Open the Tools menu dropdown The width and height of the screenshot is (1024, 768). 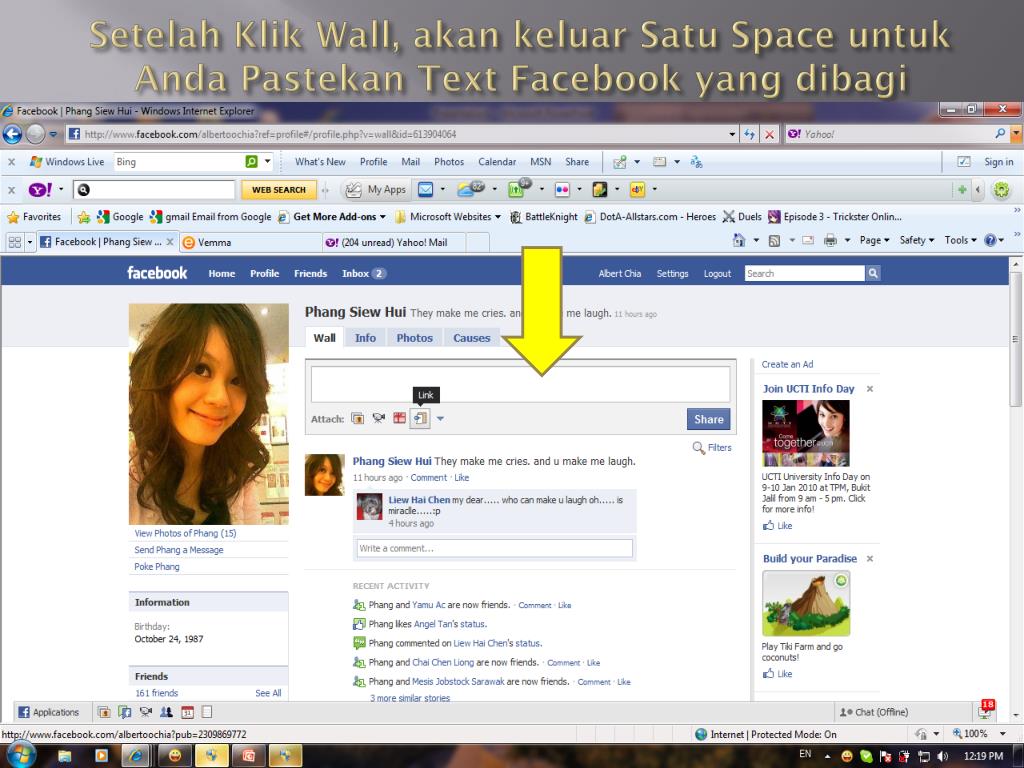[x=961, y=240]
